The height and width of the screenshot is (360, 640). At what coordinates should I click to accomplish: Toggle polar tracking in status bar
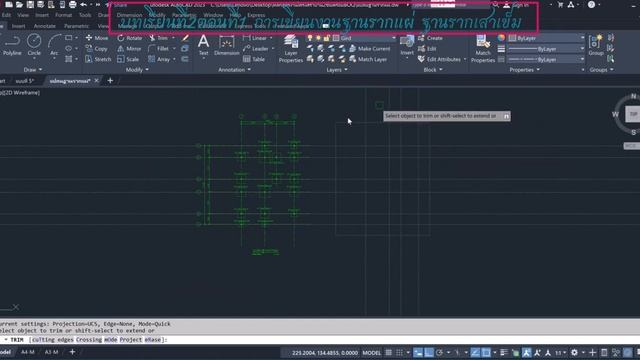tap(439, 353)
